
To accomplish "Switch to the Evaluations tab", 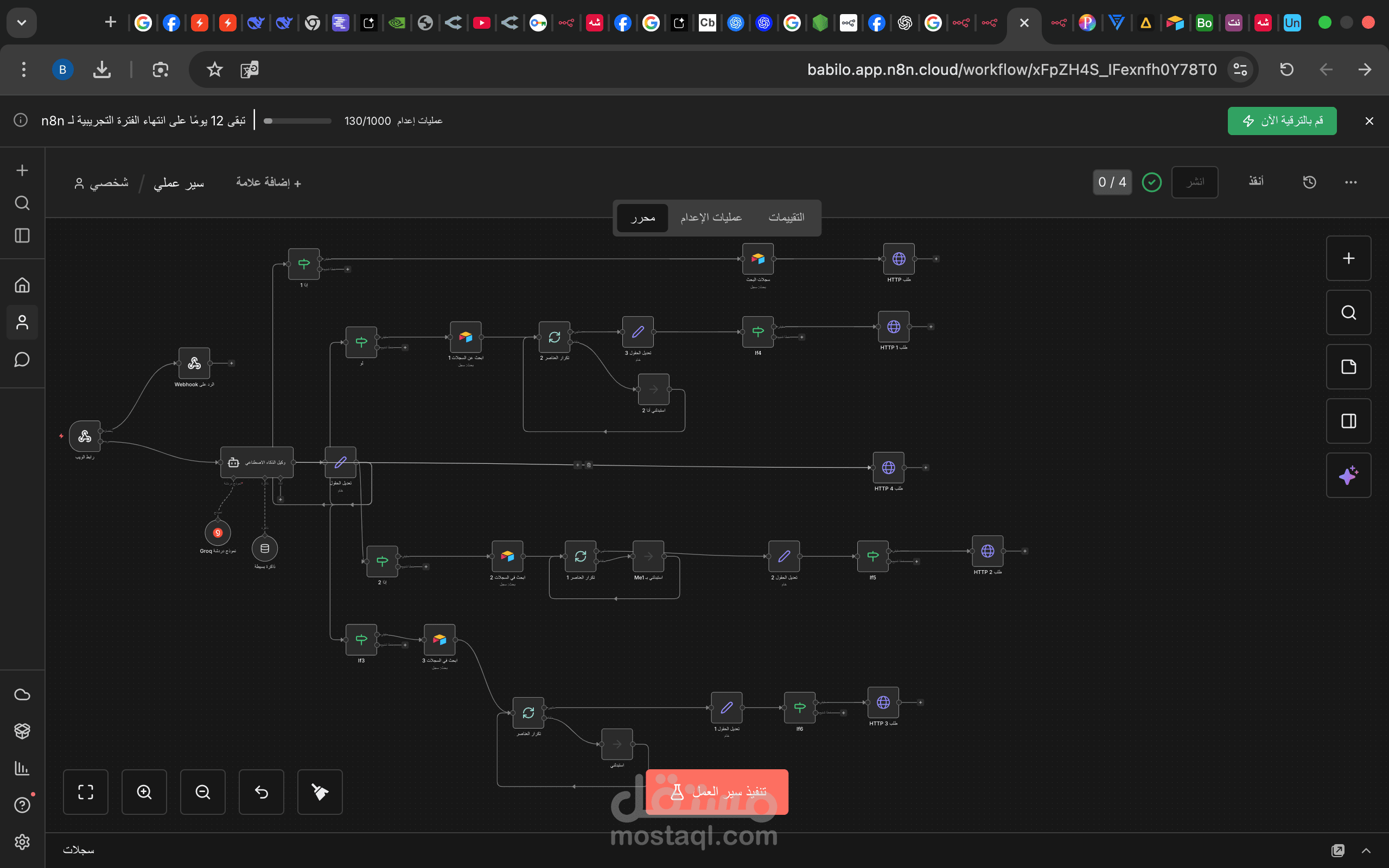I will pyautogui.click(x=786, y=218).
